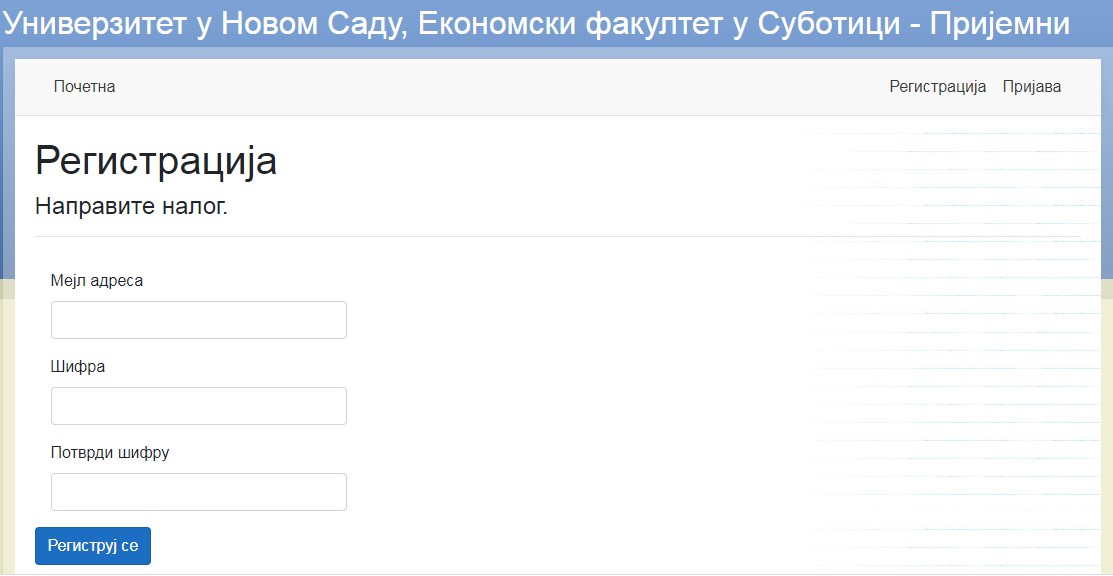
Task: Click the Направите налог subtitle
Action: [131, 207]
